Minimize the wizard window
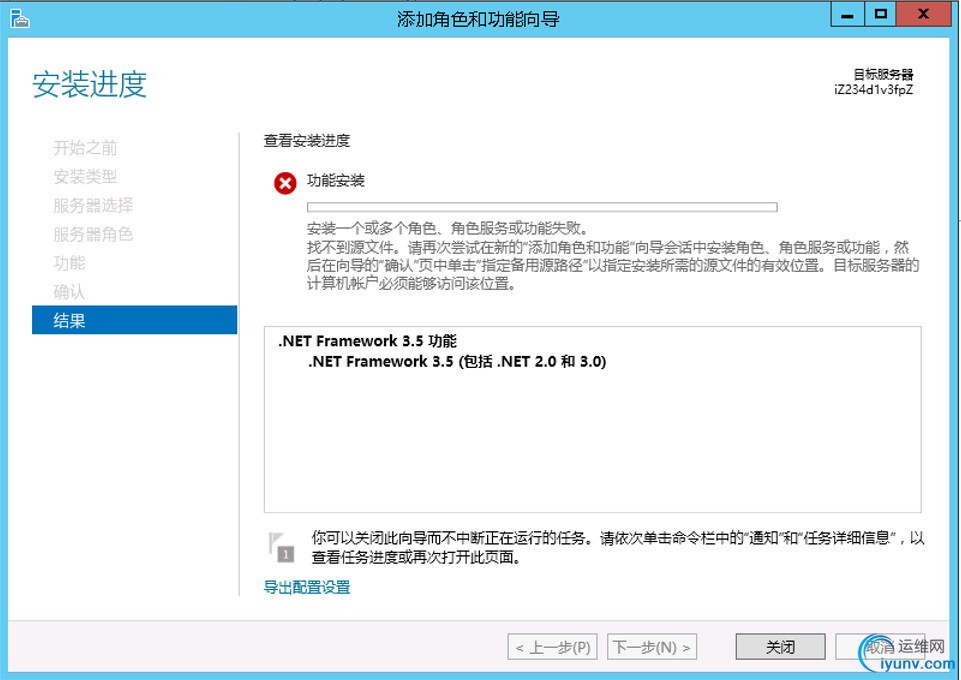Viewport: 961px width, 680px height. [x=848, y=14]
